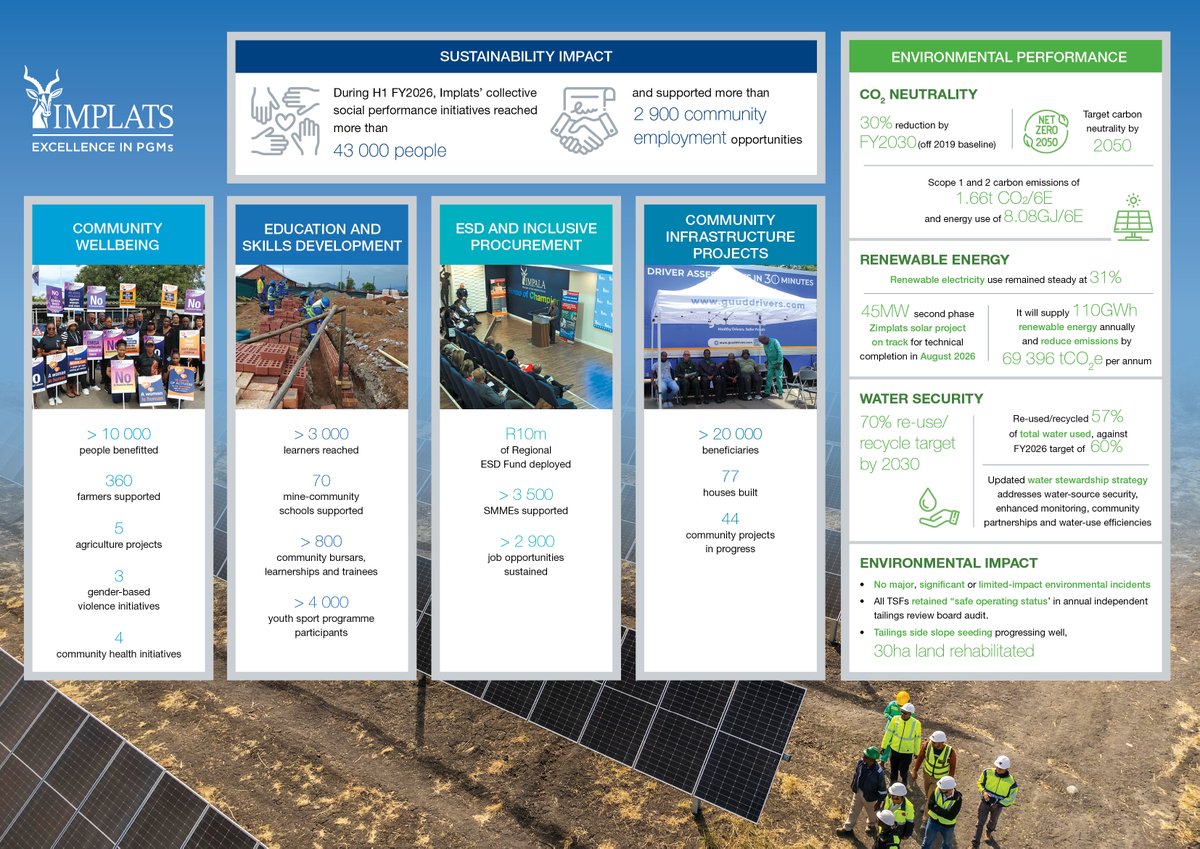Open the Education and Skills Development photo
The image size is (1200, 849).
point(322,336)
